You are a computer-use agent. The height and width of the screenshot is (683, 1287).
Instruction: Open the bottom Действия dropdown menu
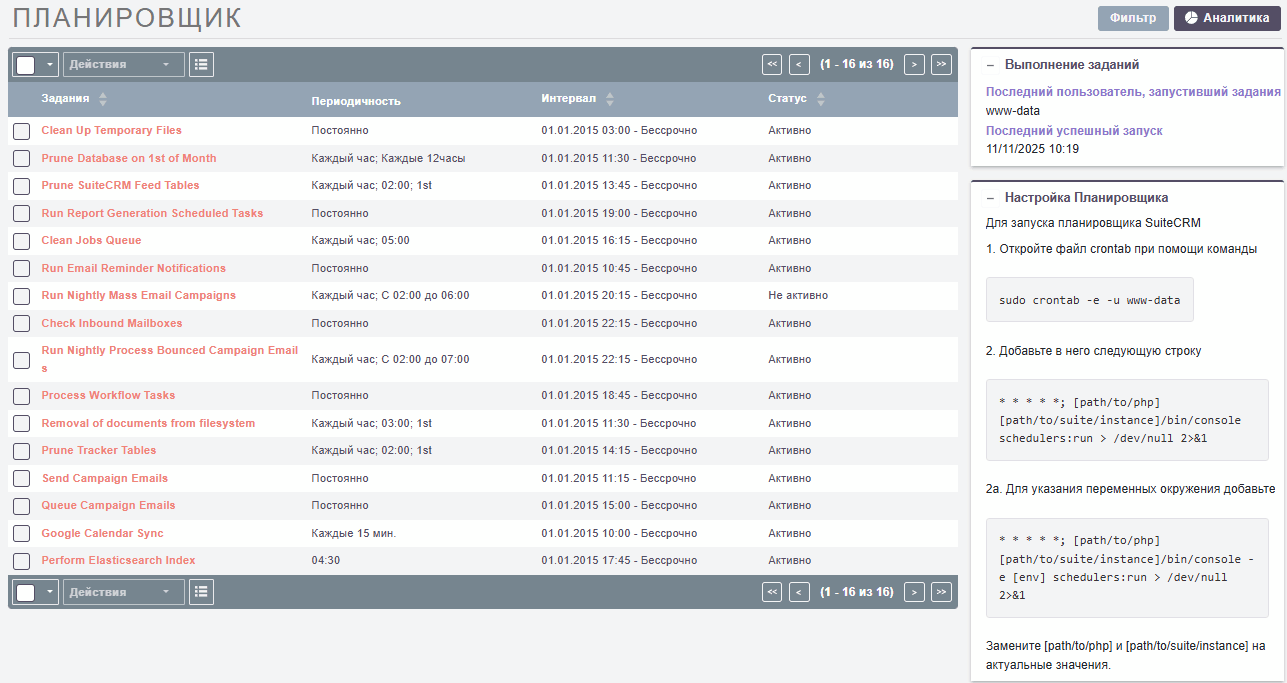coord(123,592)
